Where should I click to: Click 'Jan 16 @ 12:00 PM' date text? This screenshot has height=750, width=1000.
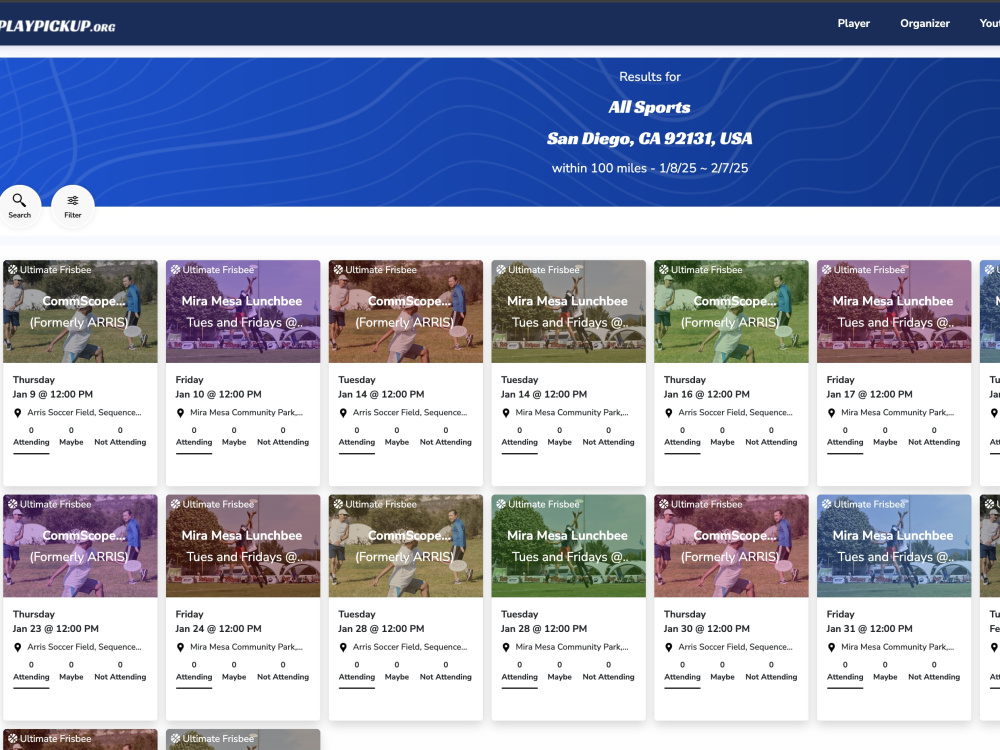[x=707, y=394]
